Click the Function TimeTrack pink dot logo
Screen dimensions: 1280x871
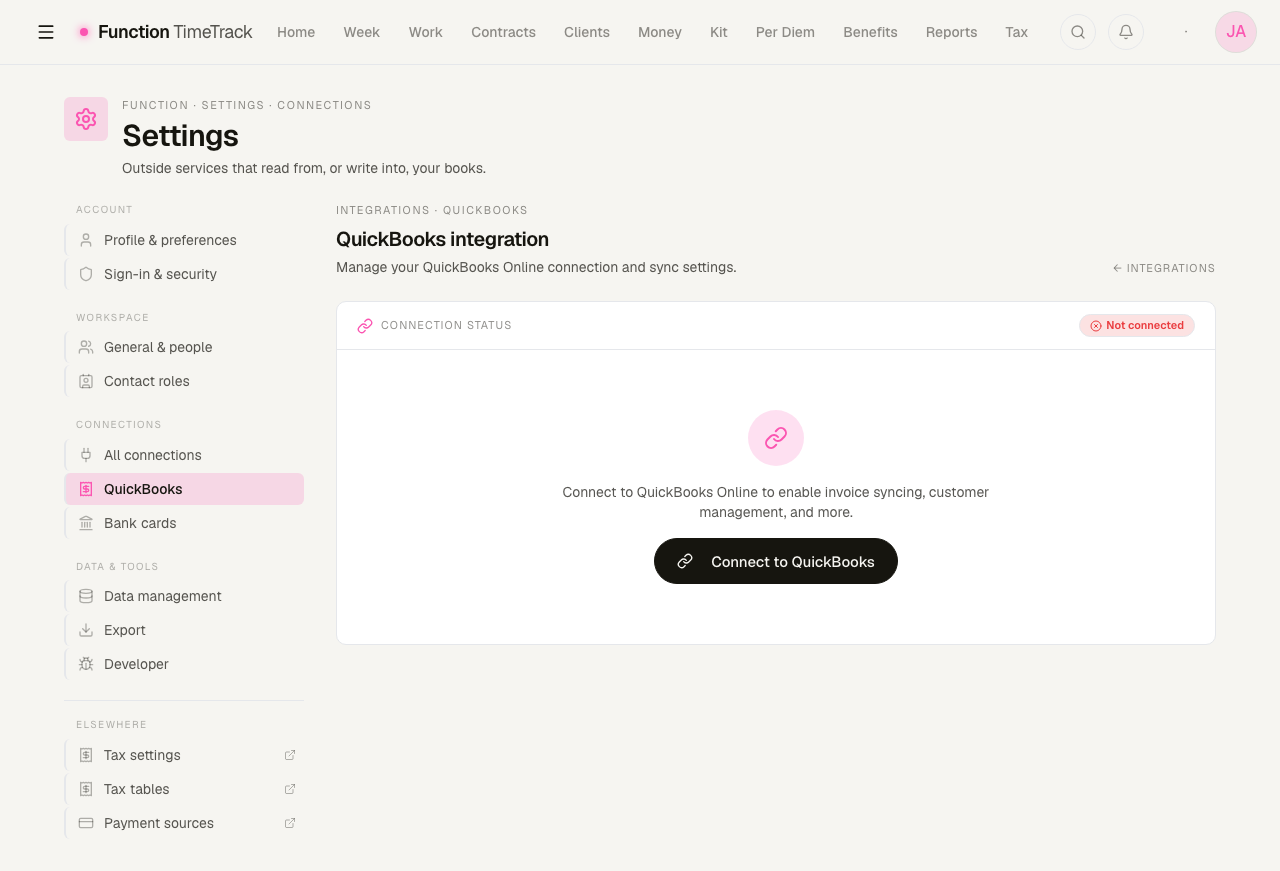(x=84, y=32)
